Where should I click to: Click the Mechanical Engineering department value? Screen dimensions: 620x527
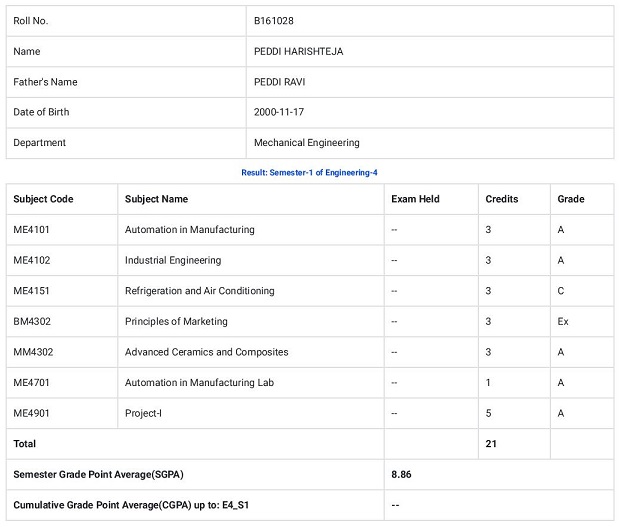pyautogui.click(x=307, y=143)
